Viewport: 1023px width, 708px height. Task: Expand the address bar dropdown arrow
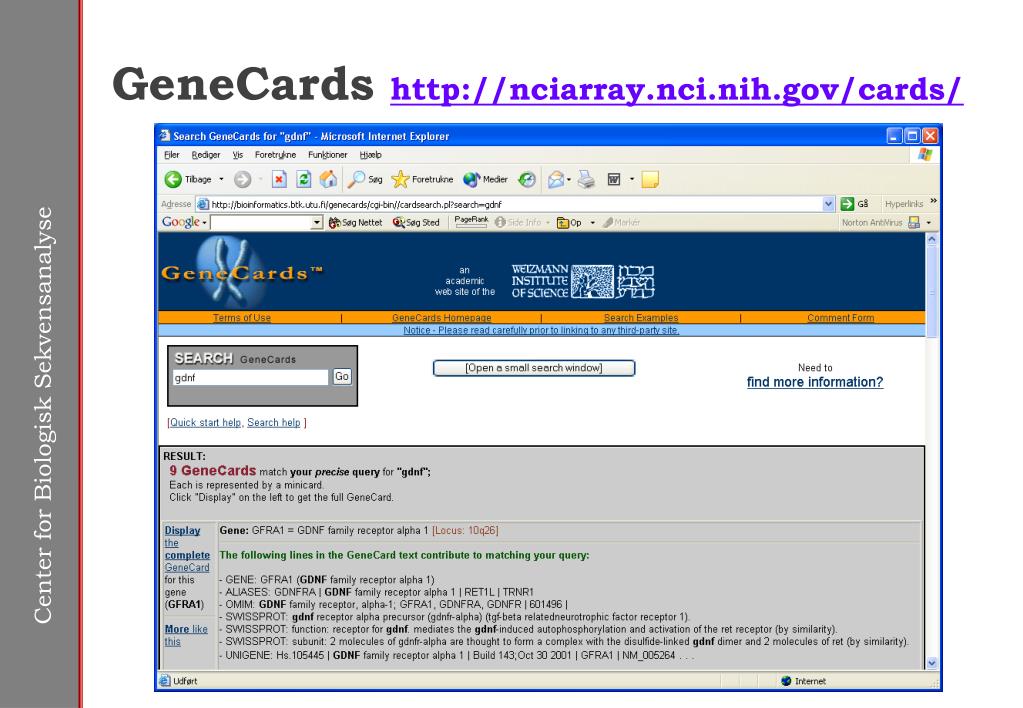[x=828, y=204]
